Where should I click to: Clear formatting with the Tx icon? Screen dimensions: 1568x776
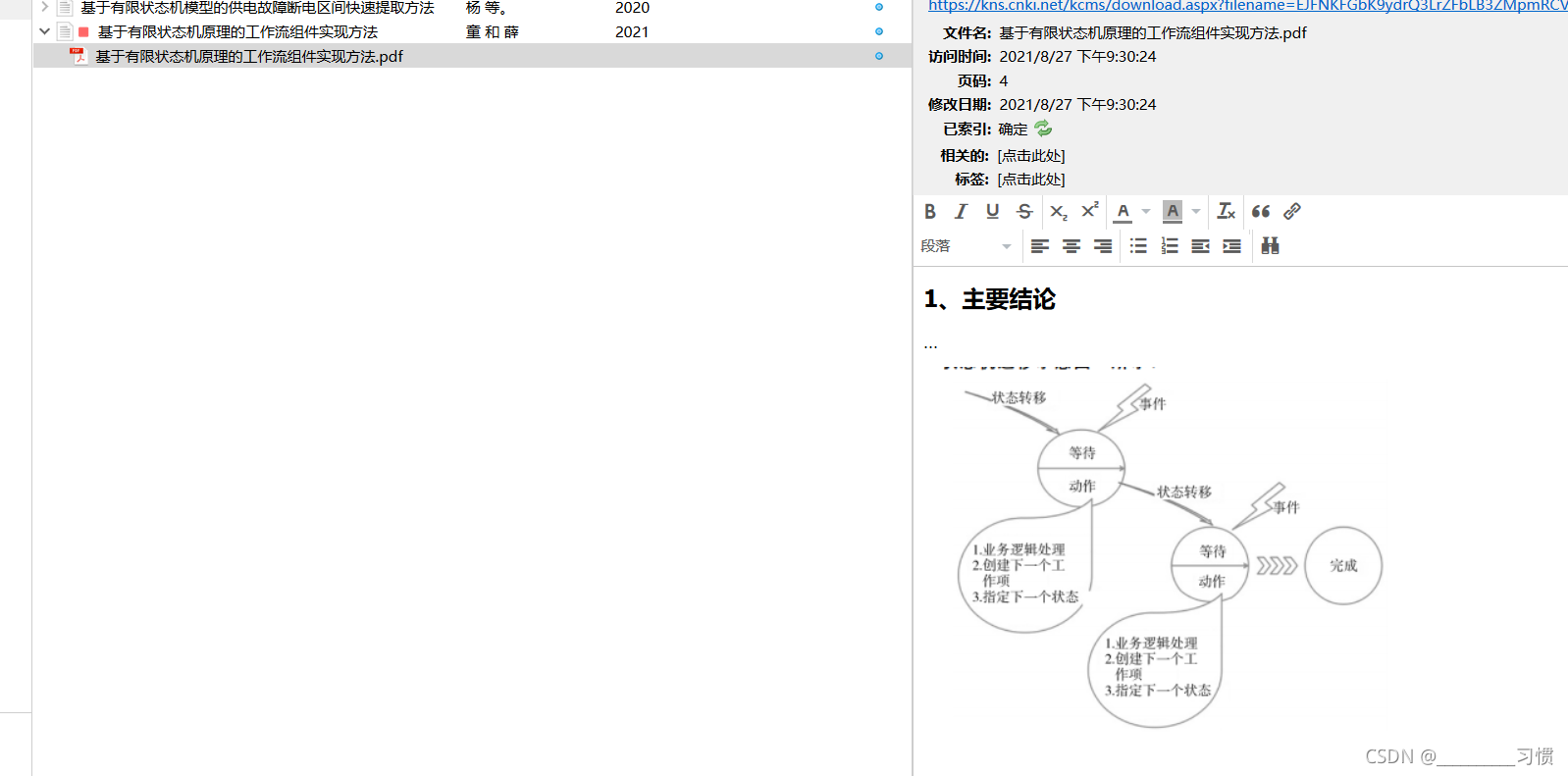tap(1226, 211)
